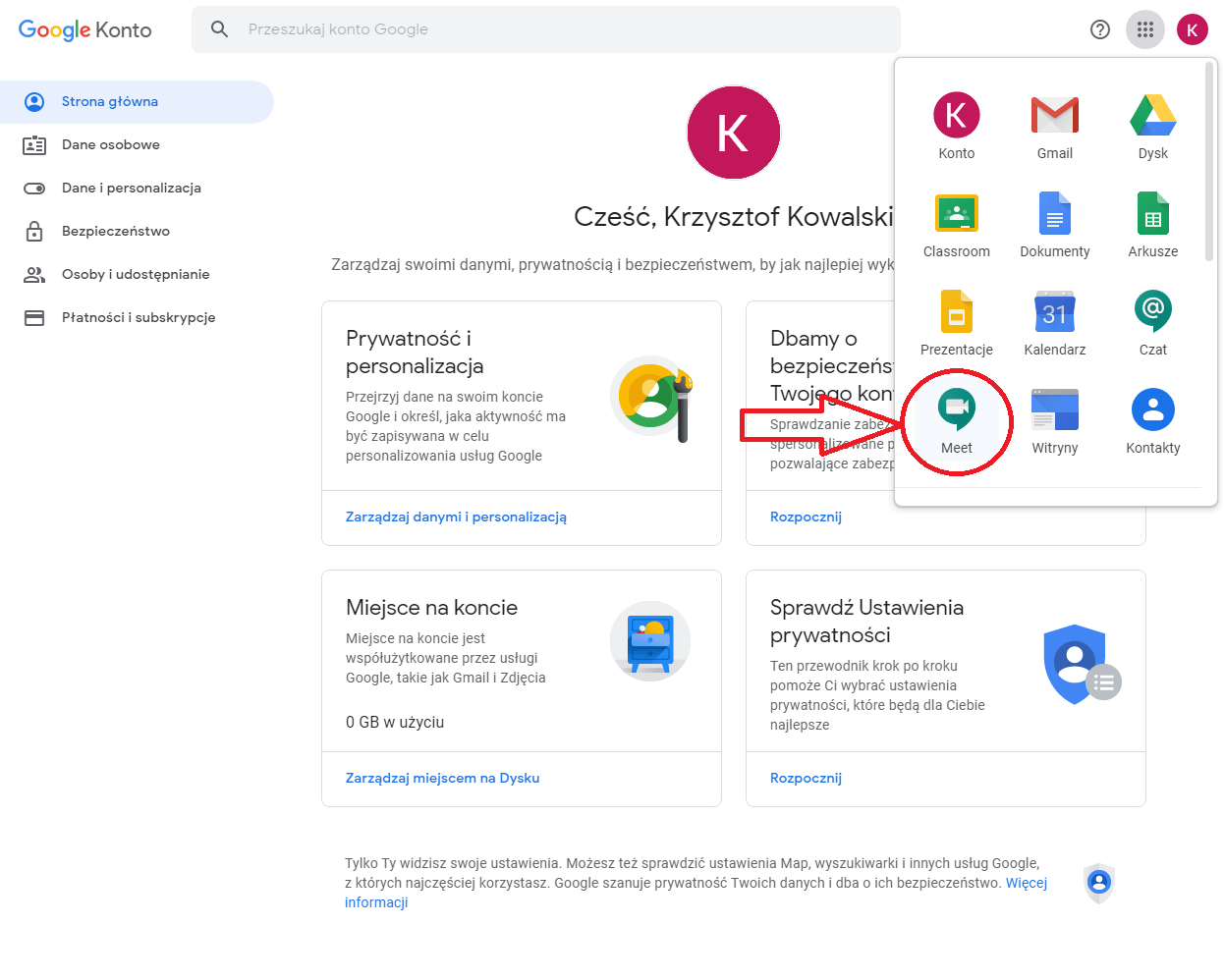The width and height of the screenshot is (1225, 980).
Task: Click the help question mark icon
Action: (x=1100, y=29)
